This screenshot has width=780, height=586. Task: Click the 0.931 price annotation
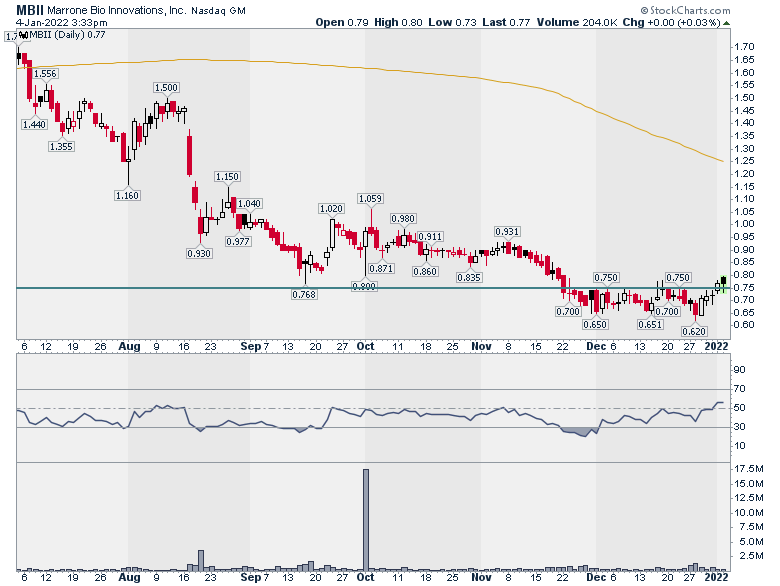507,231
